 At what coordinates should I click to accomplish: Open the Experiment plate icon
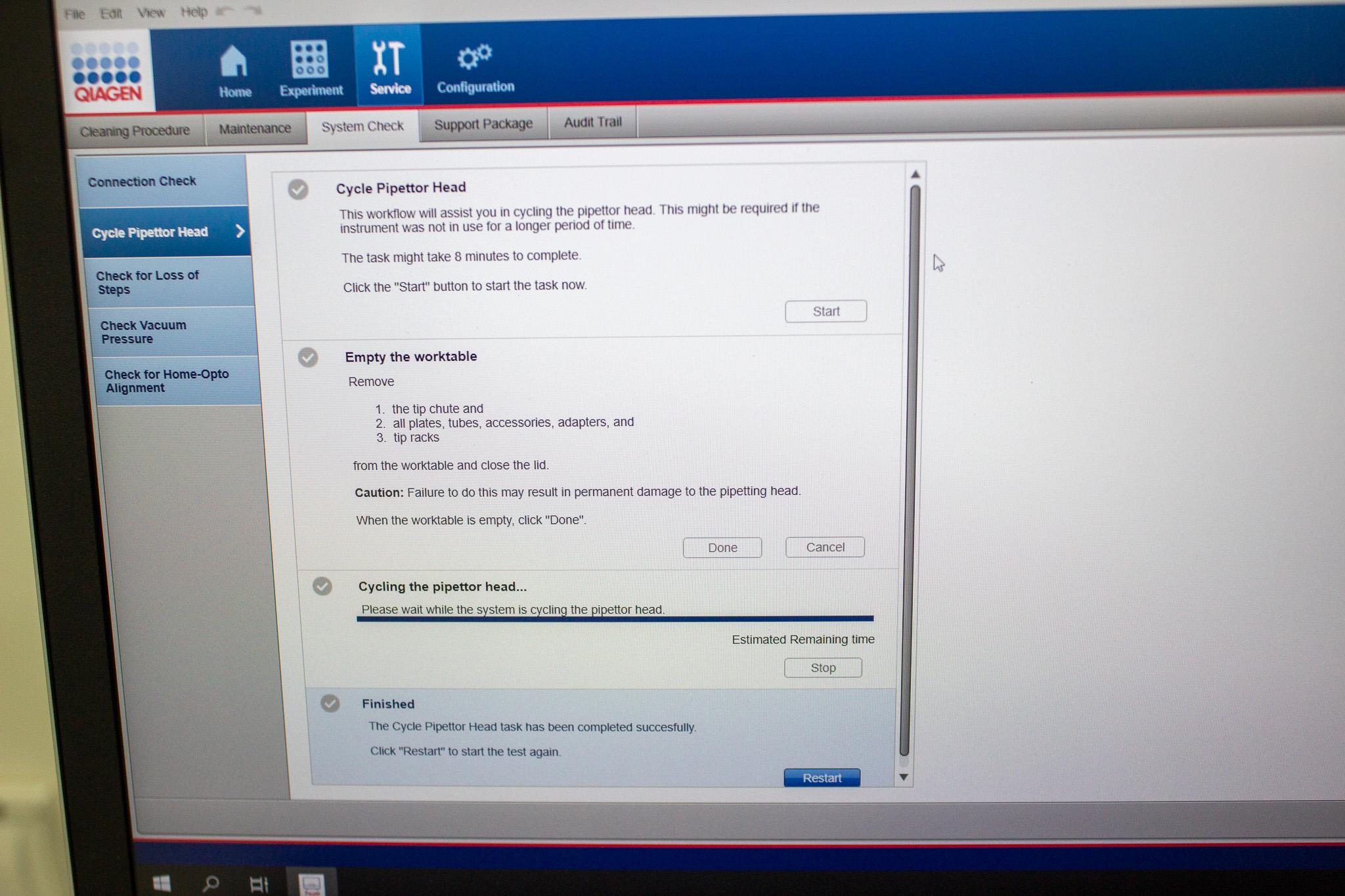(309, 59)
